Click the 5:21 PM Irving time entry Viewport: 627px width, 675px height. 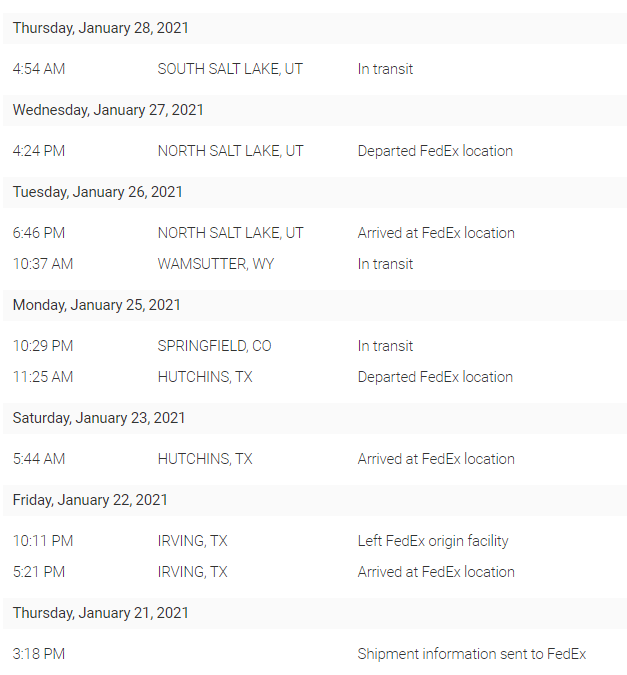click(39, 572)
